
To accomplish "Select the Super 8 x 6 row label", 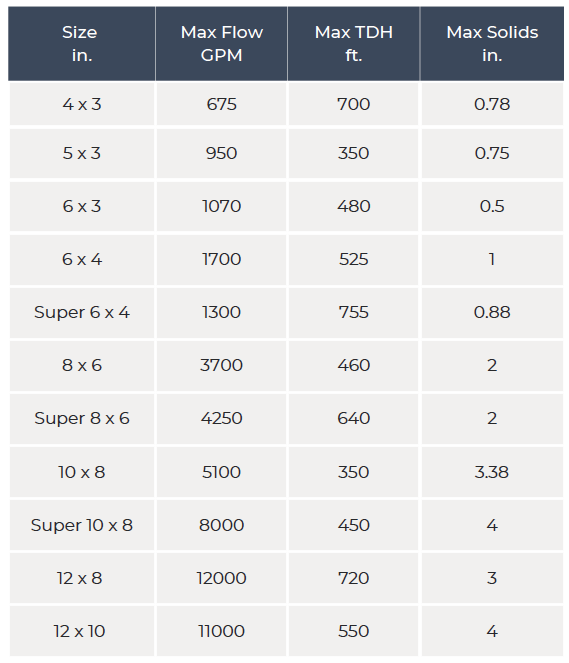I will (x=82, y=419).
